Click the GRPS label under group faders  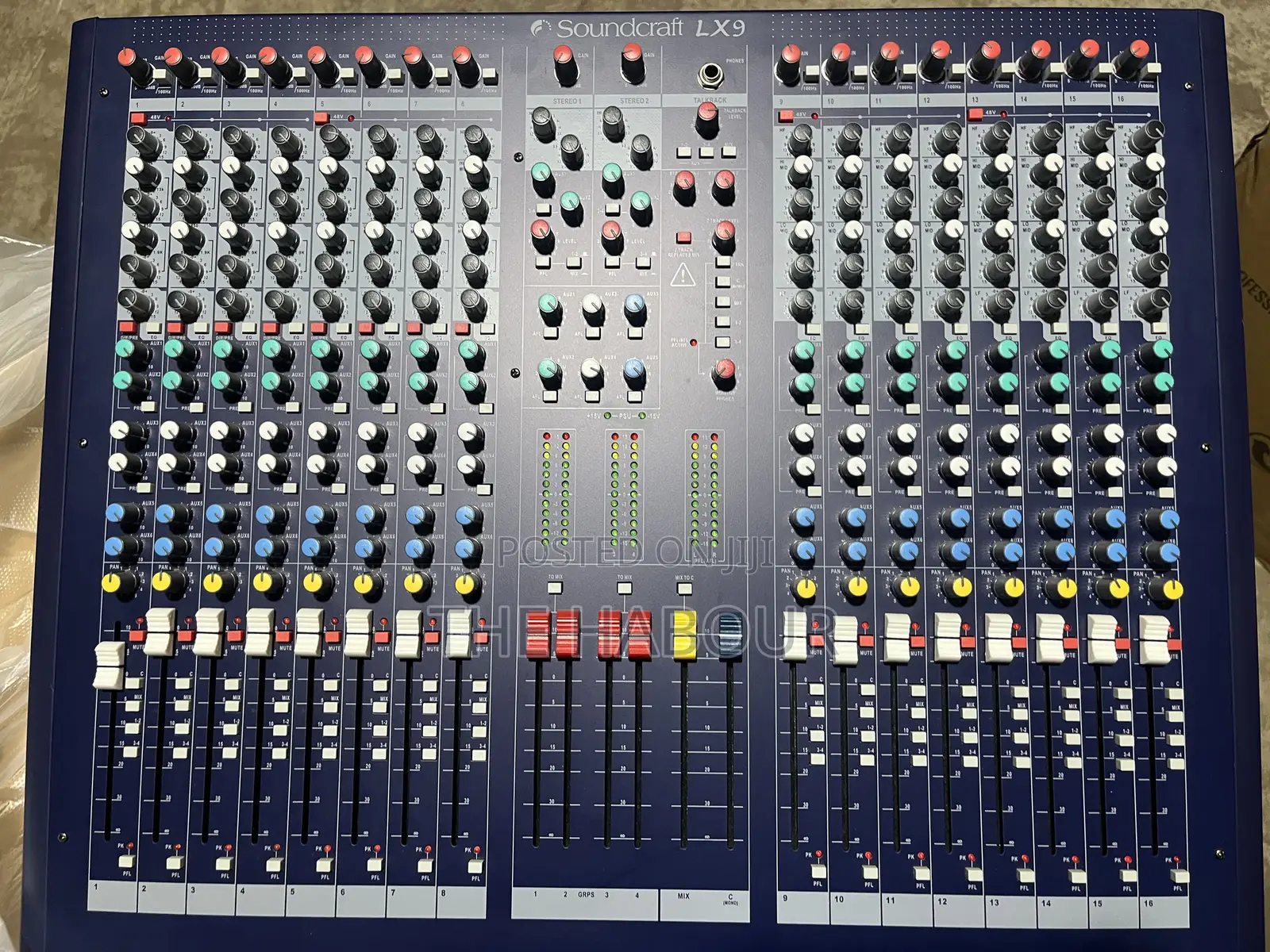tap(586, 895)
